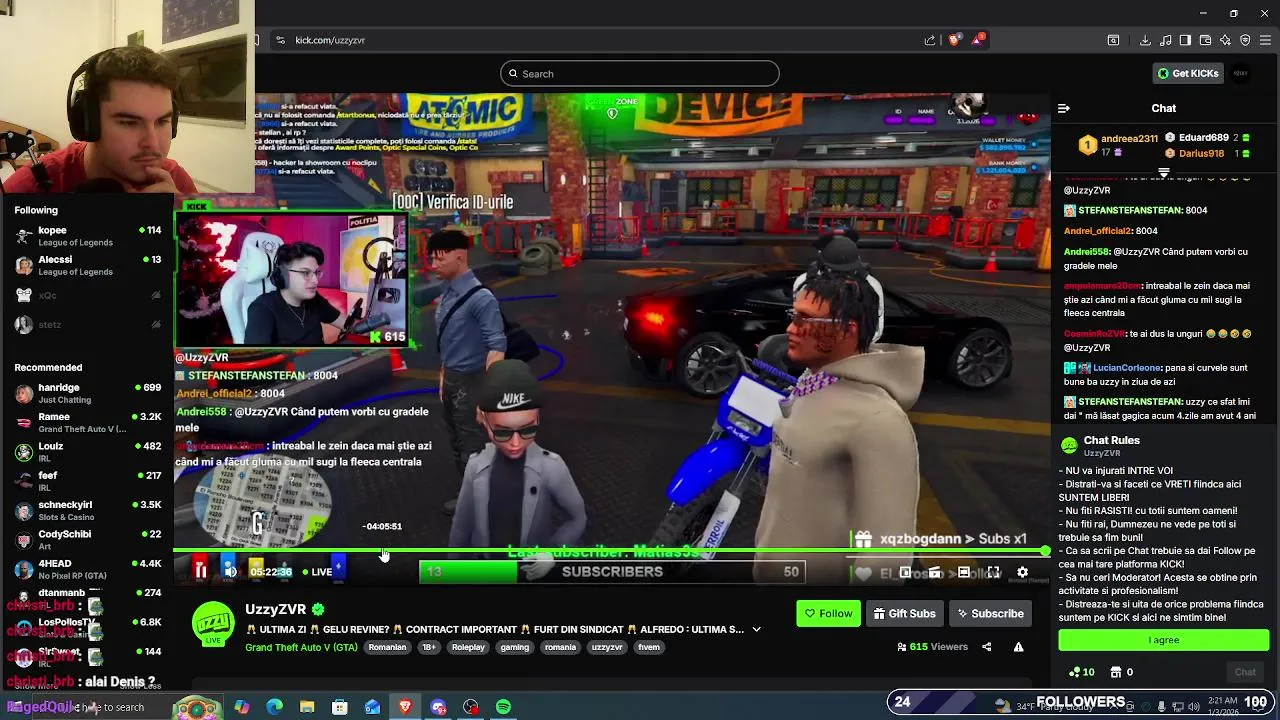Subscribe to the UzzyZVR channel
This screenshot has width=1280, height=720.
pos(990,613)
